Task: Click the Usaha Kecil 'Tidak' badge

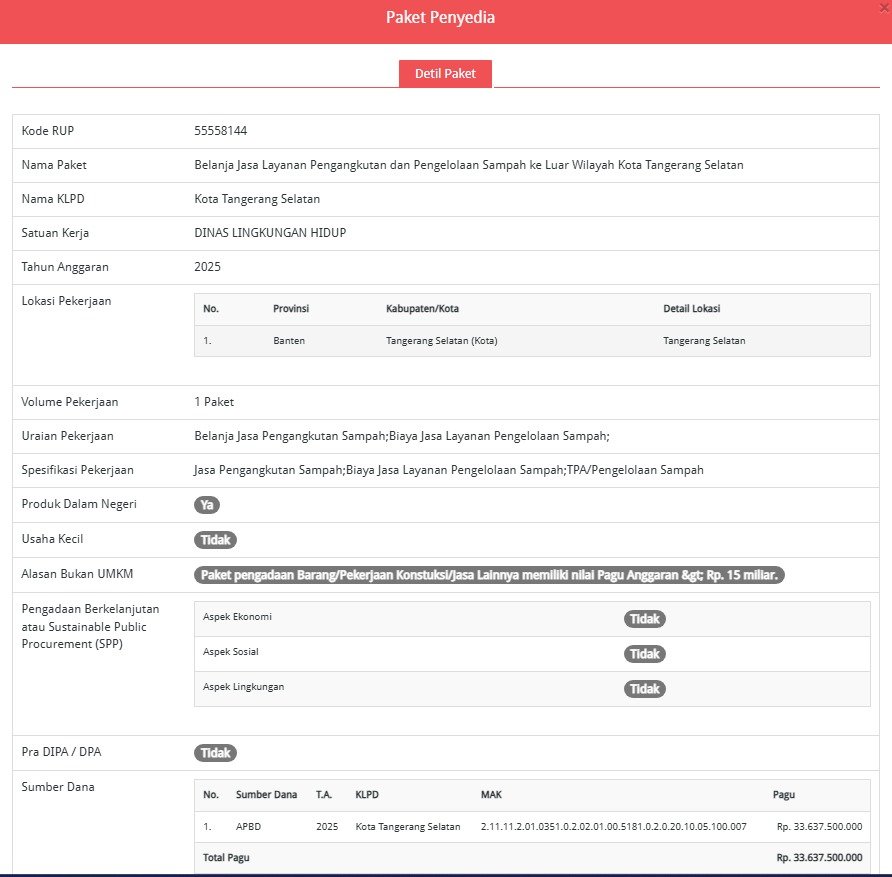Action: [x=215, y=540]
